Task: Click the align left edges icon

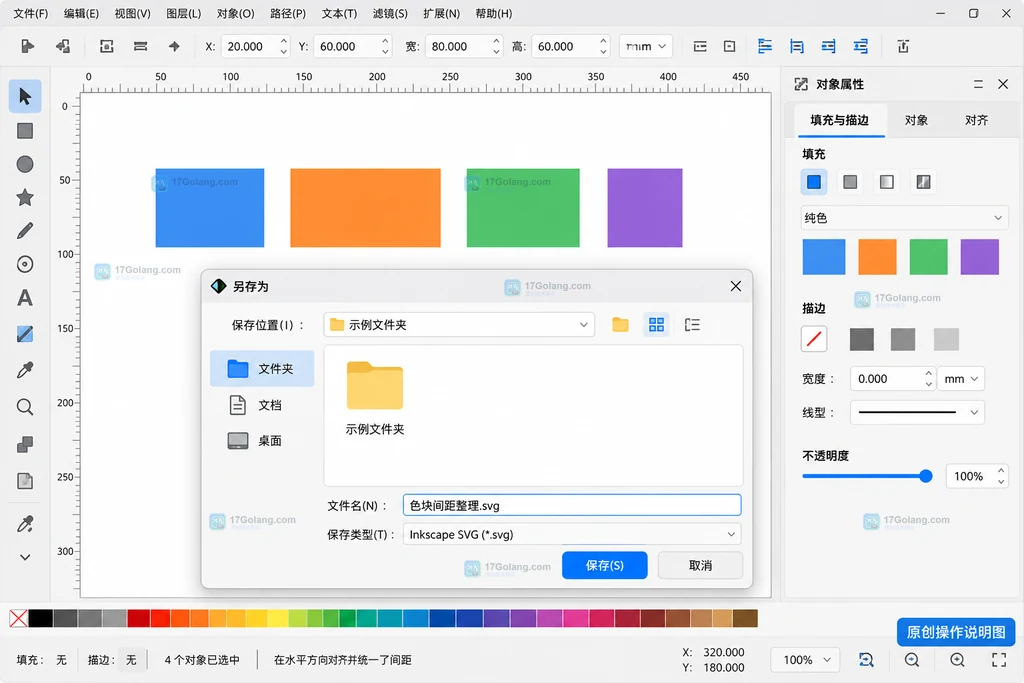Action: coord(765,46)
